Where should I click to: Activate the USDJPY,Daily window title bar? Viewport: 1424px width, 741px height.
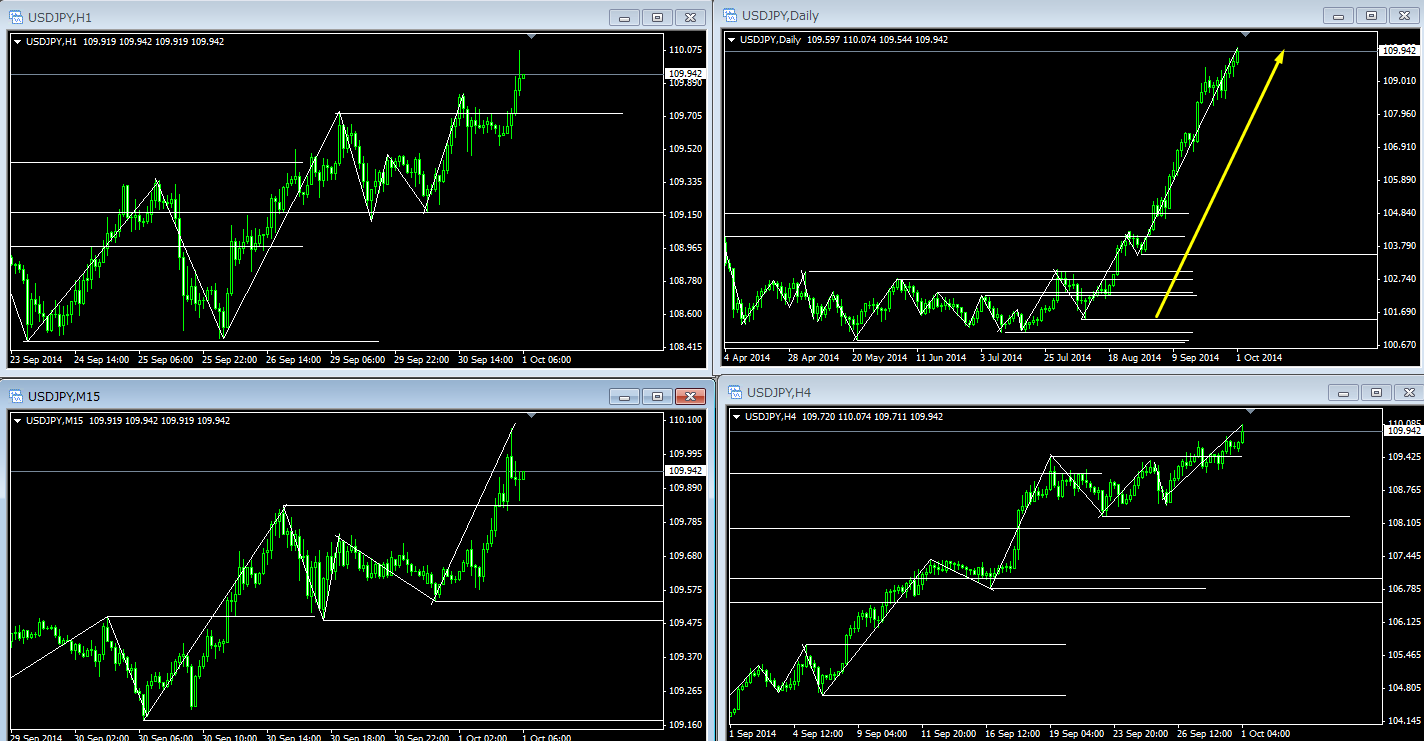[x=1000, y=15]
